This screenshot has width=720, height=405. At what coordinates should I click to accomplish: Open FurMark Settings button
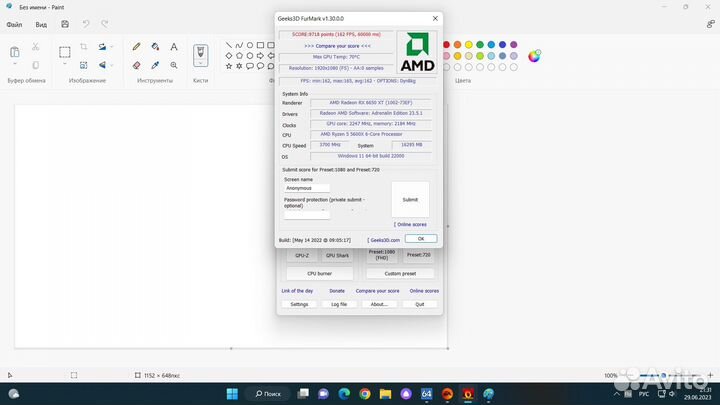tap(299, 304)
